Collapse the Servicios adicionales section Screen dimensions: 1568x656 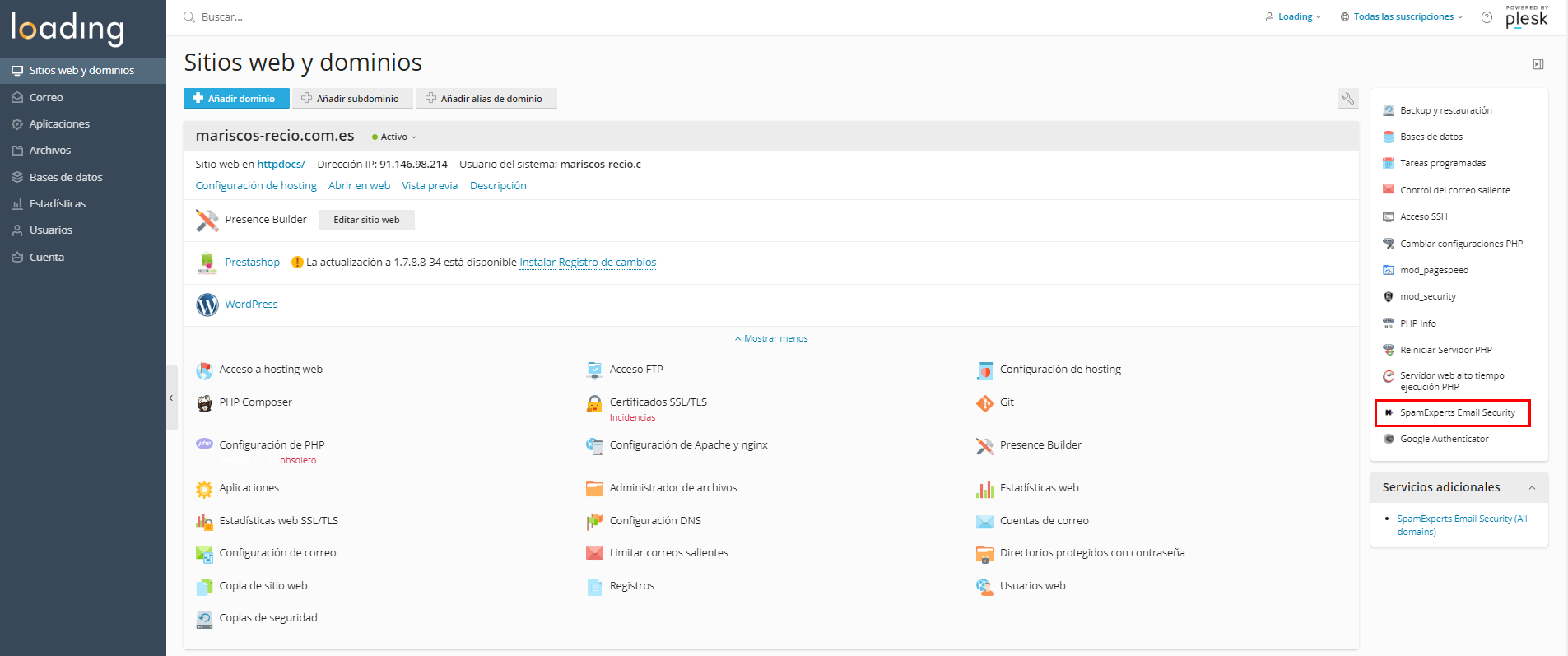1532,488
